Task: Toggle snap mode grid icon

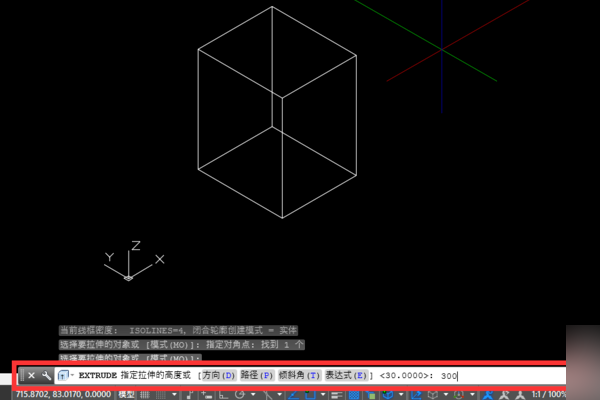Action: [x=161, y=395]
